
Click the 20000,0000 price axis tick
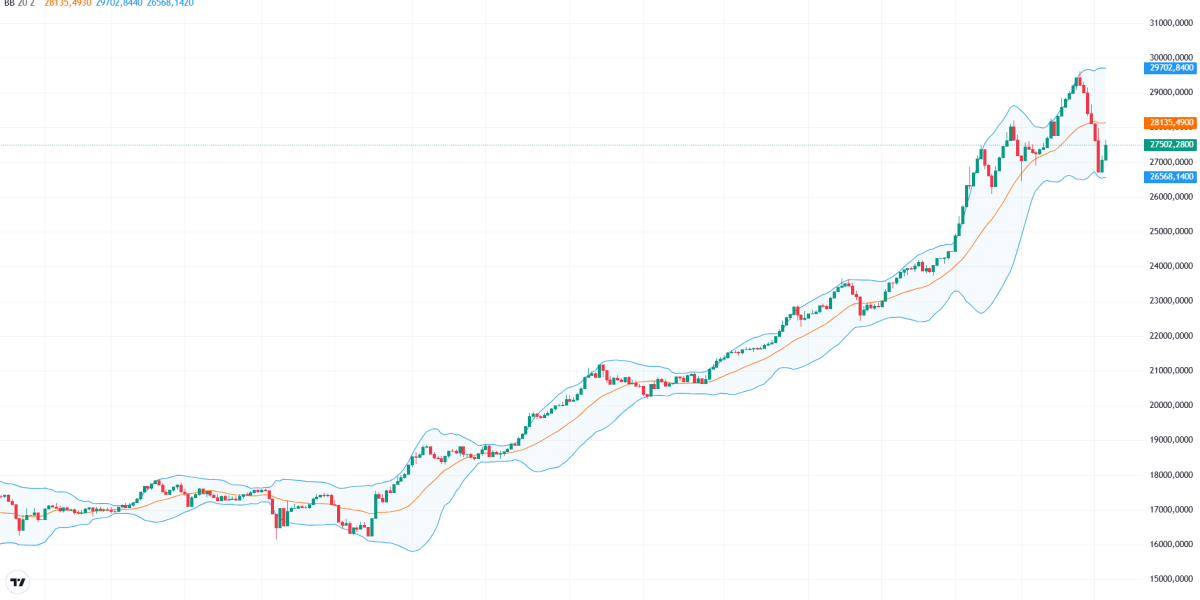[1172, 405]
